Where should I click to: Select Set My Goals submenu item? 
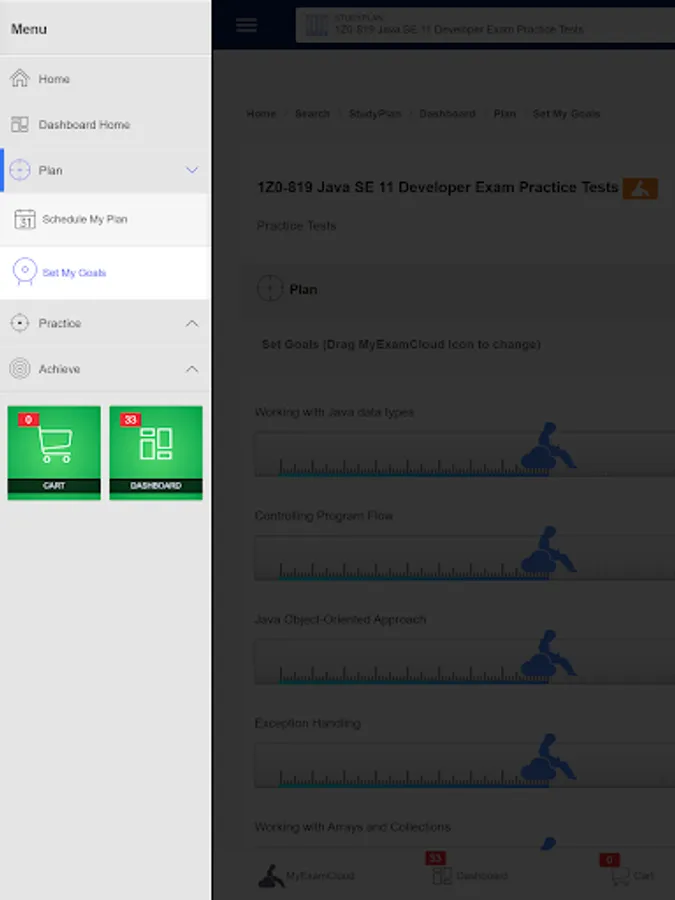[x=105, y=273]
